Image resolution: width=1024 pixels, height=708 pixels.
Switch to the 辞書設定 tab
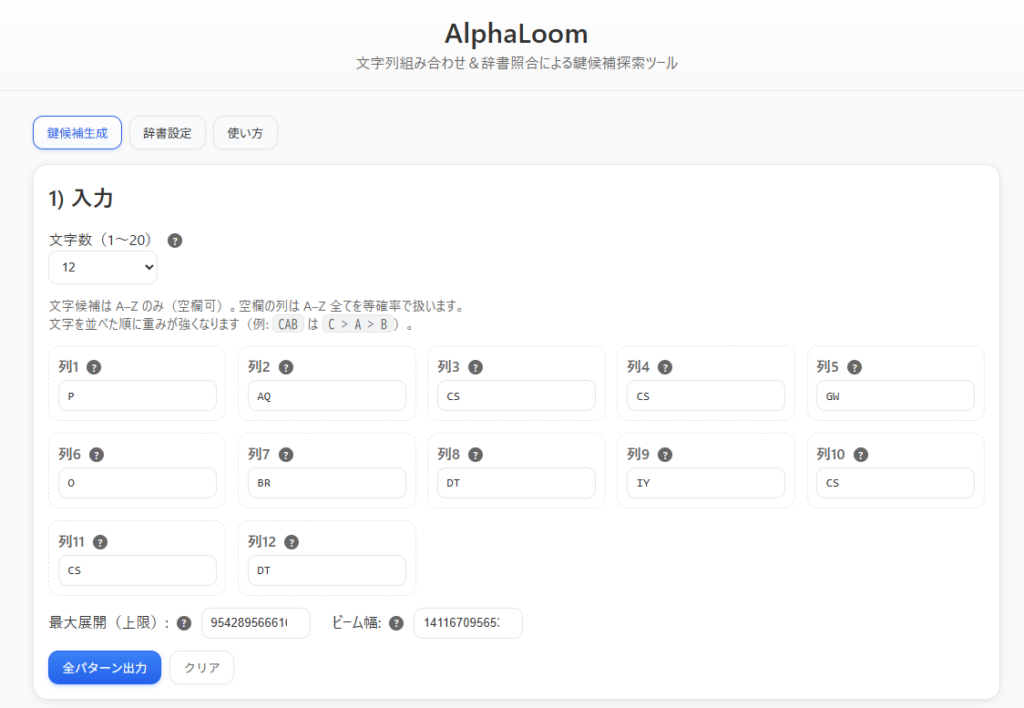(167, 133)
